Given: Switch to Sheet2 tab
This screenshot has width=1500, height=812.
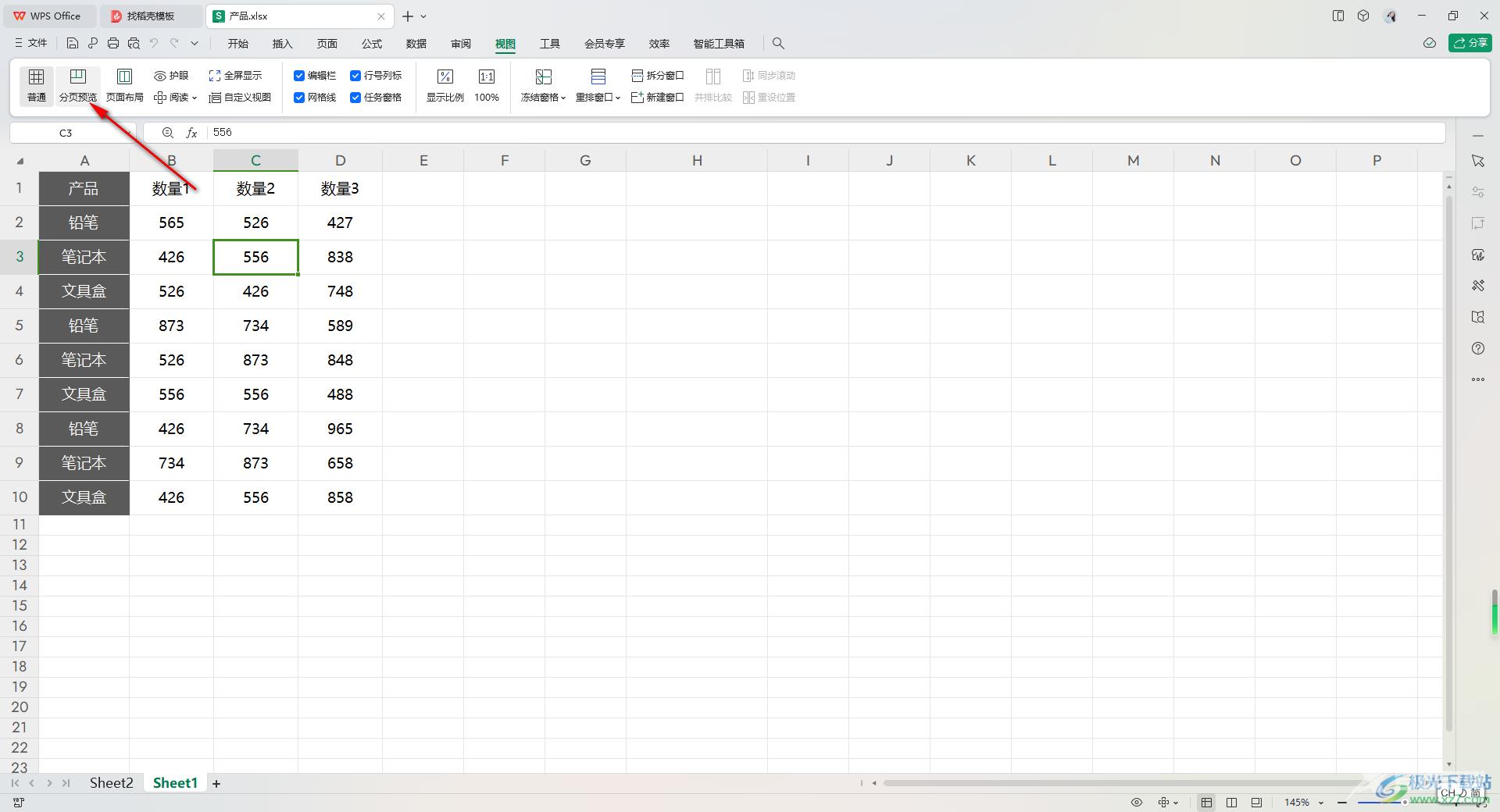Looking at the screenshot, I should (111, 783).
